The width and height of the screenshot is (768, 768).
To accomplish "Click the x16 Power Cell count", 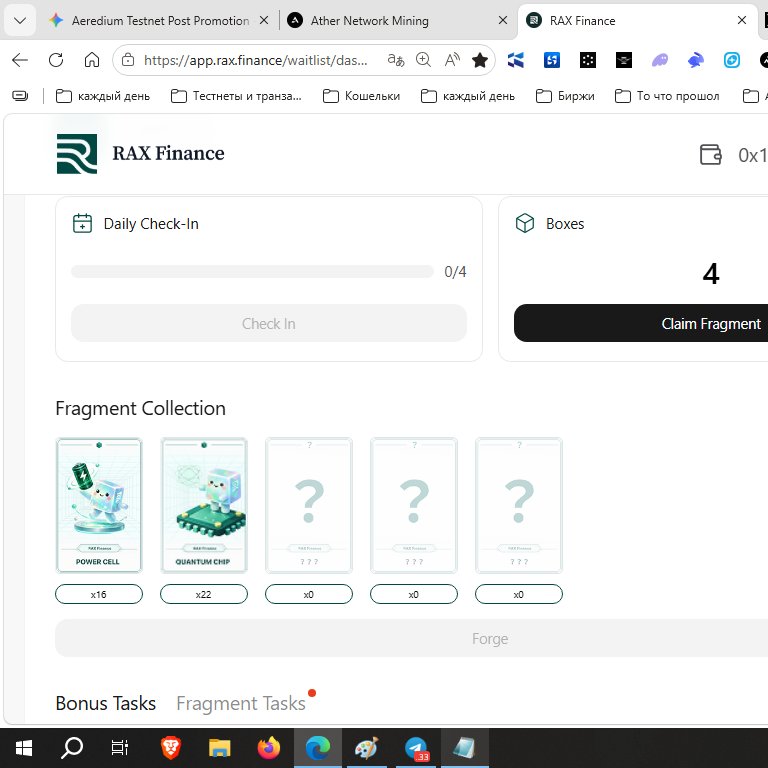I will [x=99, y=594].
